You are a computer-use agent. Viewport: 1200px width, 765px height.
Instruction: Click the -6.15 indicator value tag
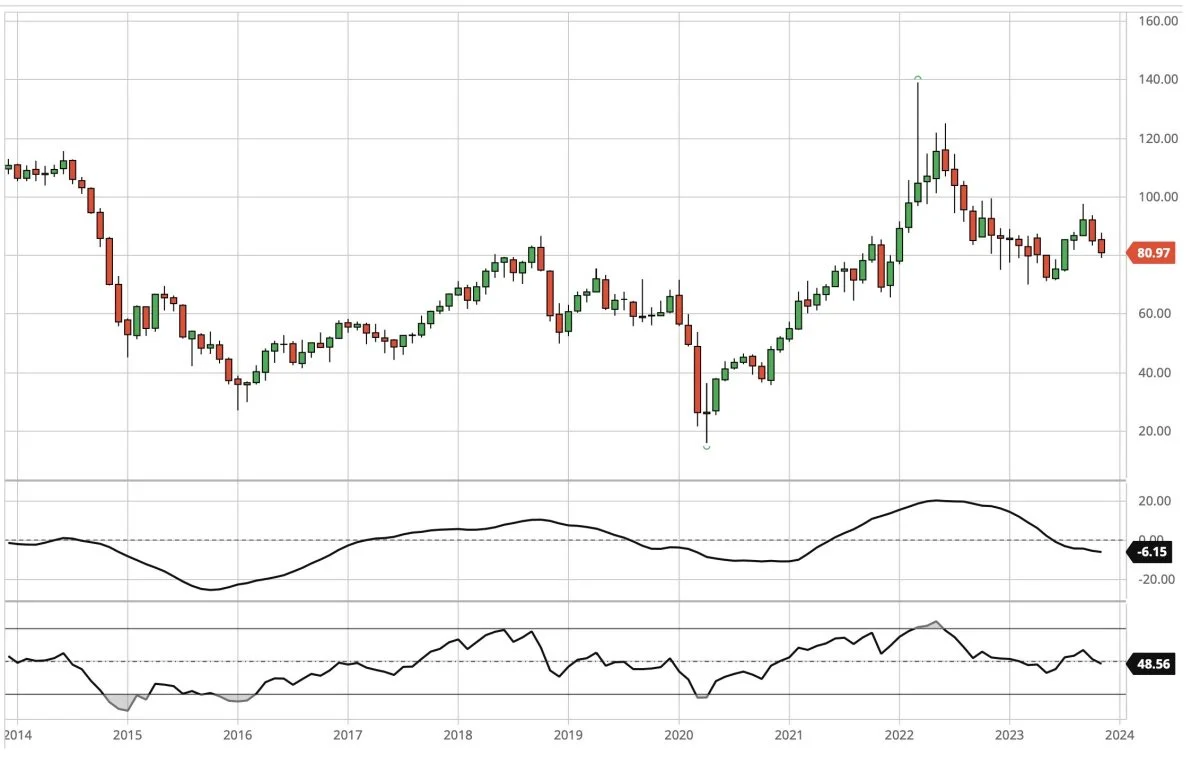click(x=1150, y=551)
